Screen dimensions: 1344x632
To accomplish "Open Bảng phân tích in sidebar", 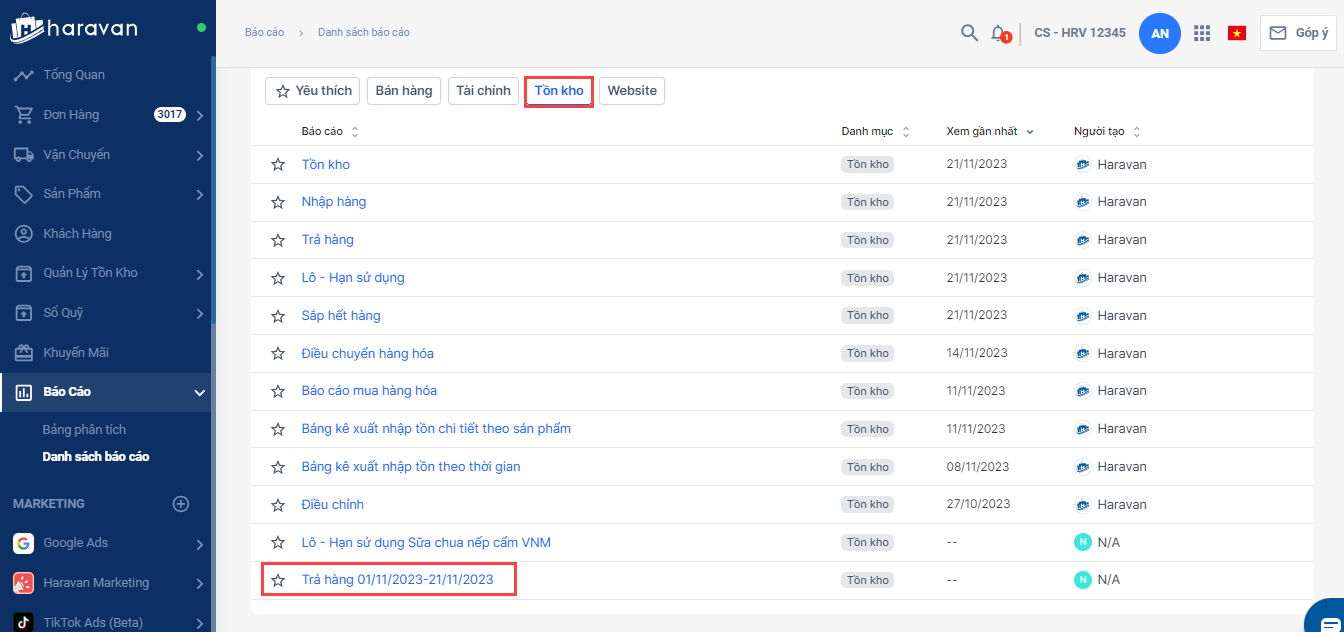I will tap(84, 430).
